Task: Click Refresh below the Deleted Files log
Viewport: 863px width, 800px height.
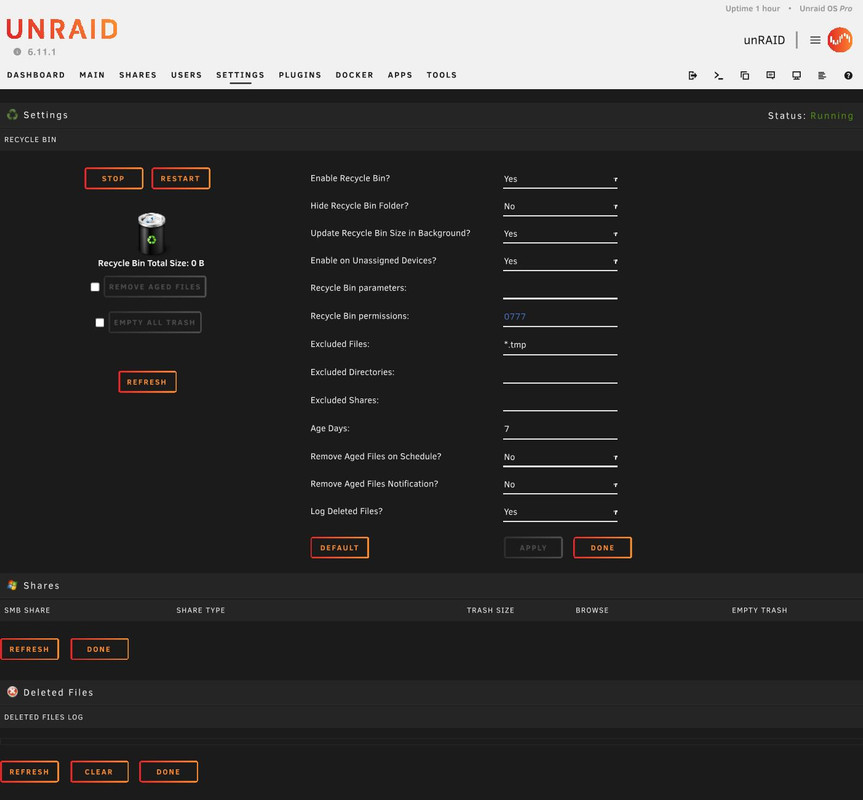Action: coord(30,772)
